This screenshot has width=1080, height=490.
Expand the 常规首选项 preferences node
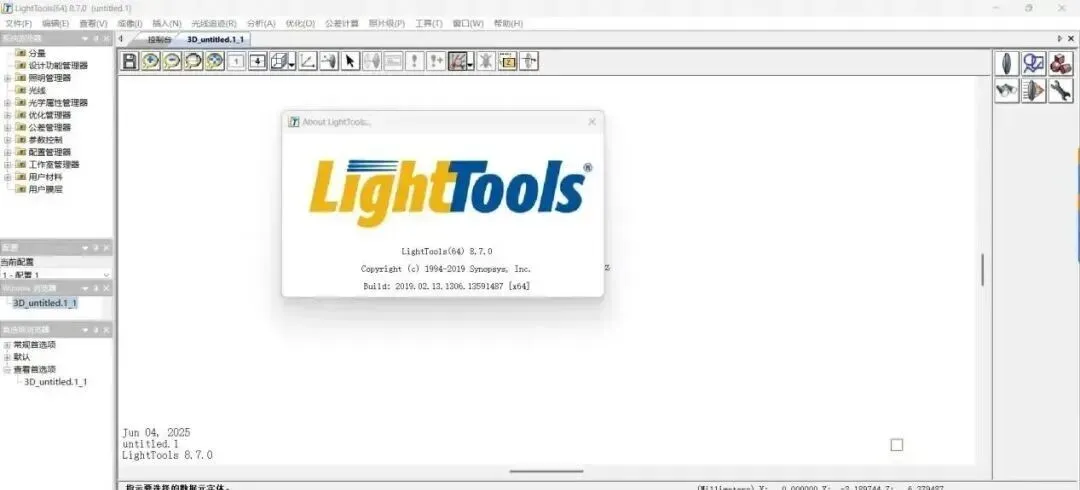pos(8,345)
